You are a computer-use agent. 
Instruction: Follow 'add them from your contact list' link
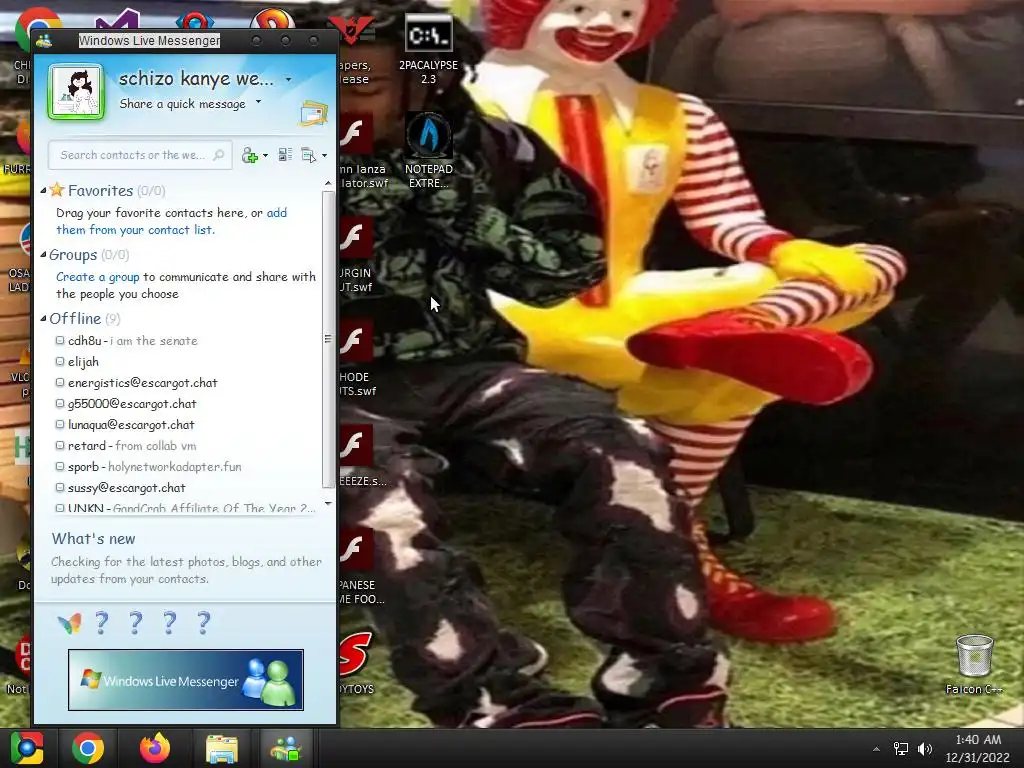[171, 221]
